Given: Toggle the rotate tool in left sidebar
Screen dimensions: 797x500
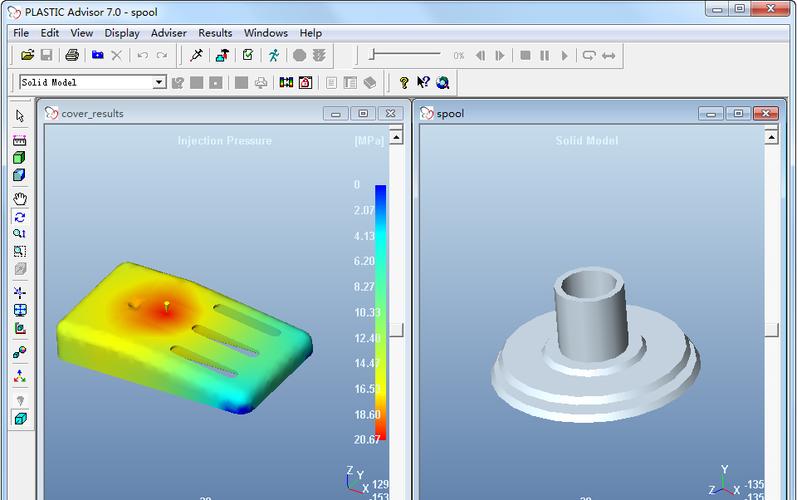Looking at the screenshot, I should click(20, 217).
